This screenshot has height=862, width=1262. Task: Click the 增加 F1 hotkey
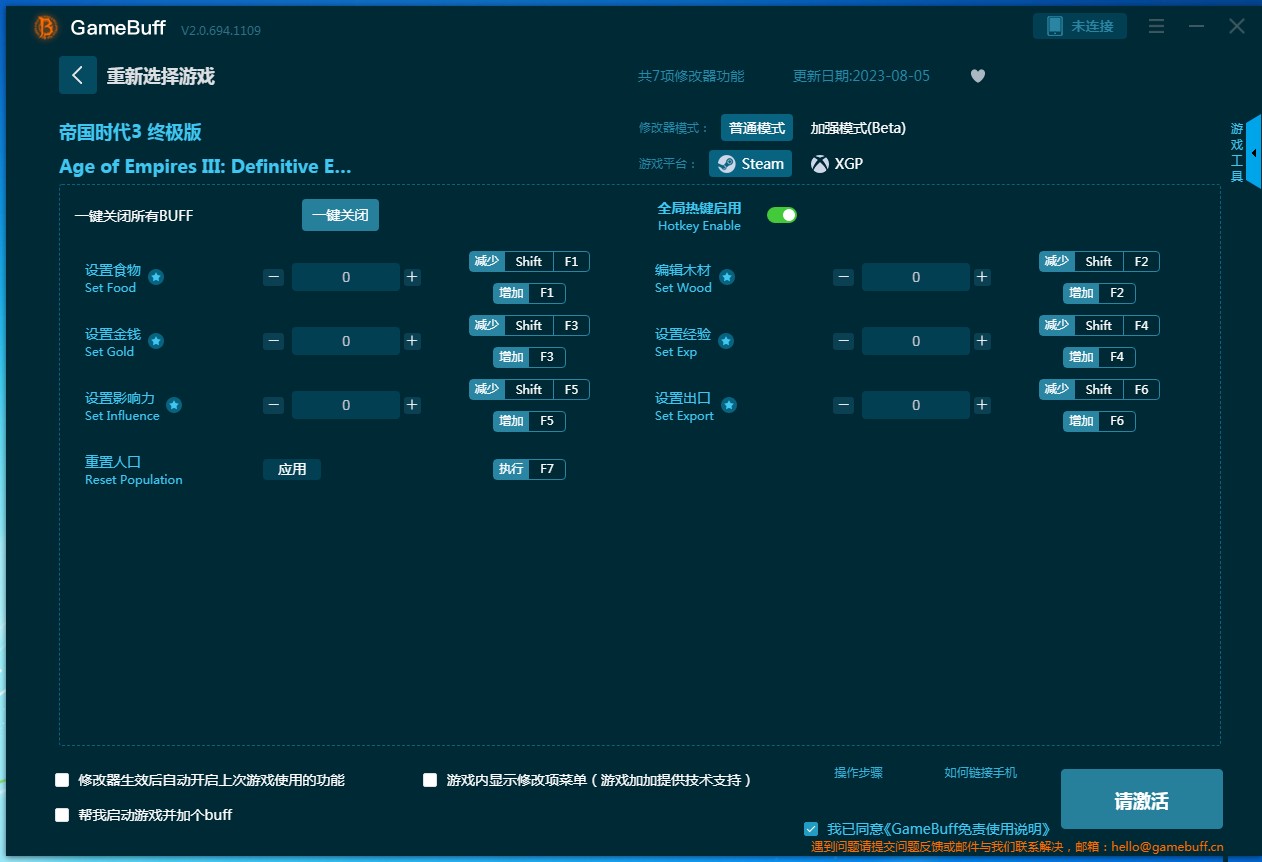pyautogui.click(x=529, y=293)
